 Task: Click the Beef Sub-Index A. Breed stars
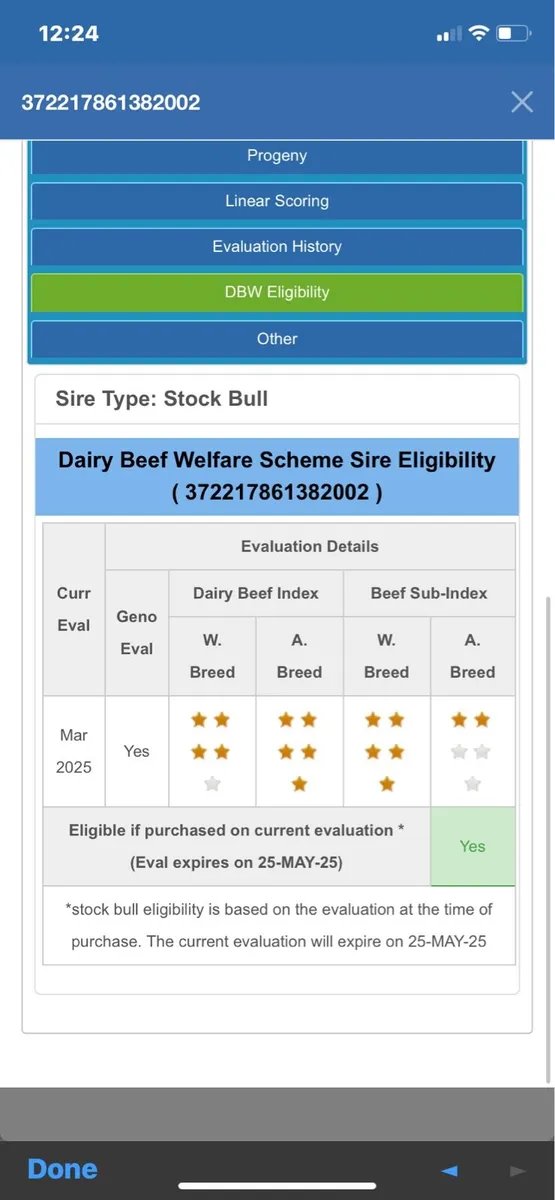(472, 752)
